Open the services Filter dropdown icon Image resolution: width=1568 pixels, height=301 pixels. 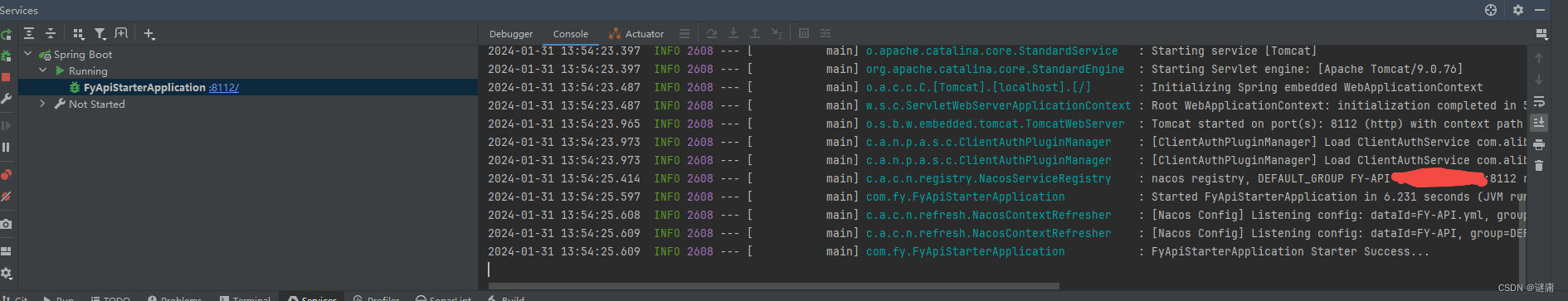coord(100,34)
